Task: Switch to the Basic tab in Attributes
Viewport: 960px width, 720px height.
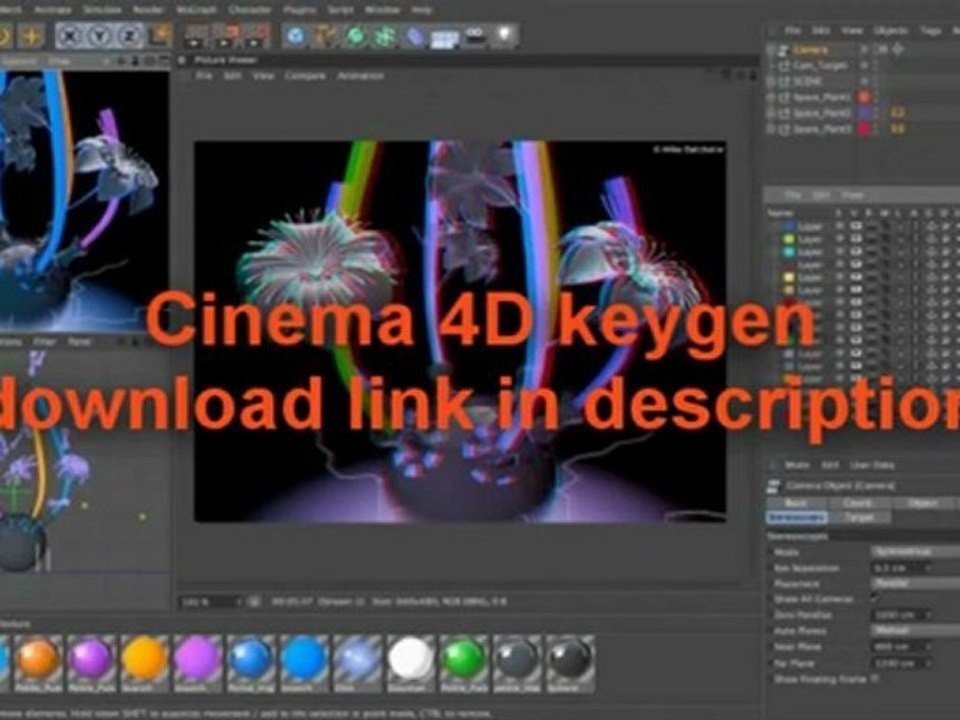Action: pos(796,503)
